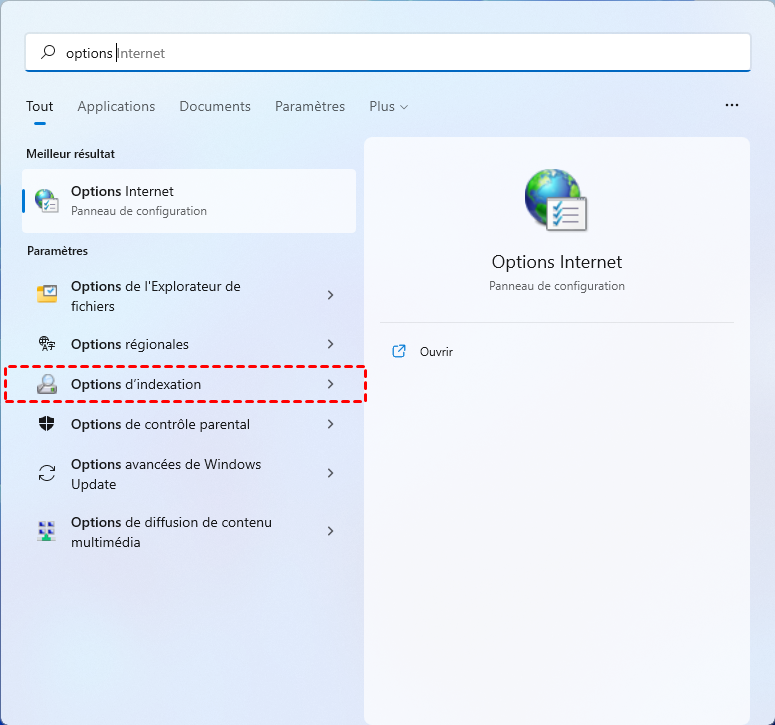Screen dimensions: 775x725
Task: Expand chevron next to Options régionales
Action: (x=330, y=344)
